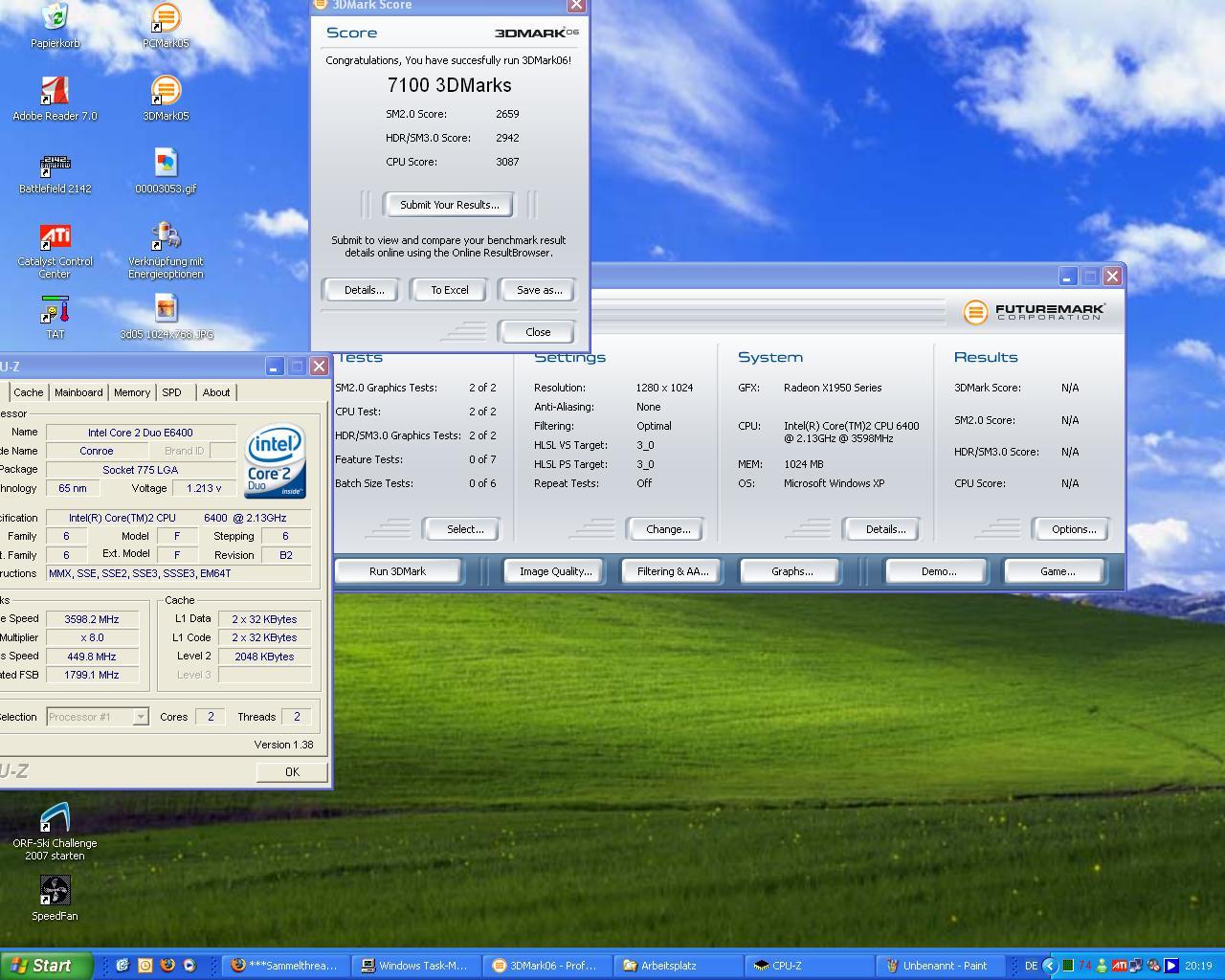Switch to the Cache tab in CPU-Z
Screen dimensions: 1225x980
click(x=28, y=392)
